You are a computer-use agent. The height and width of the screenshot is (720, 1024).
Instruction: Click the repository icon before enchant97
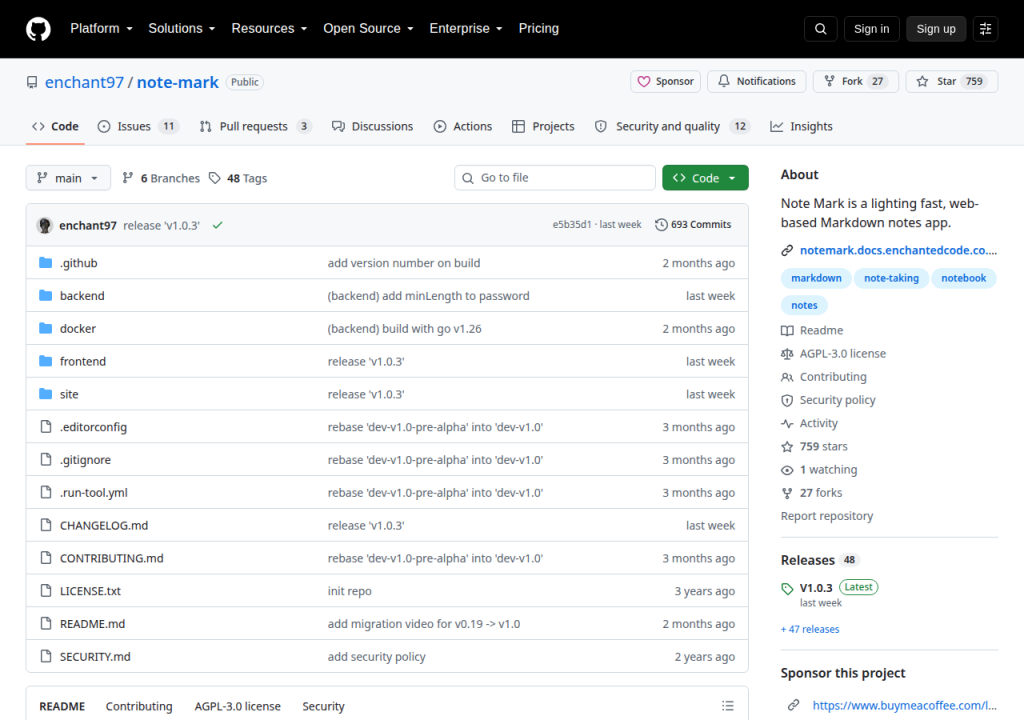[x=32, y=82]
